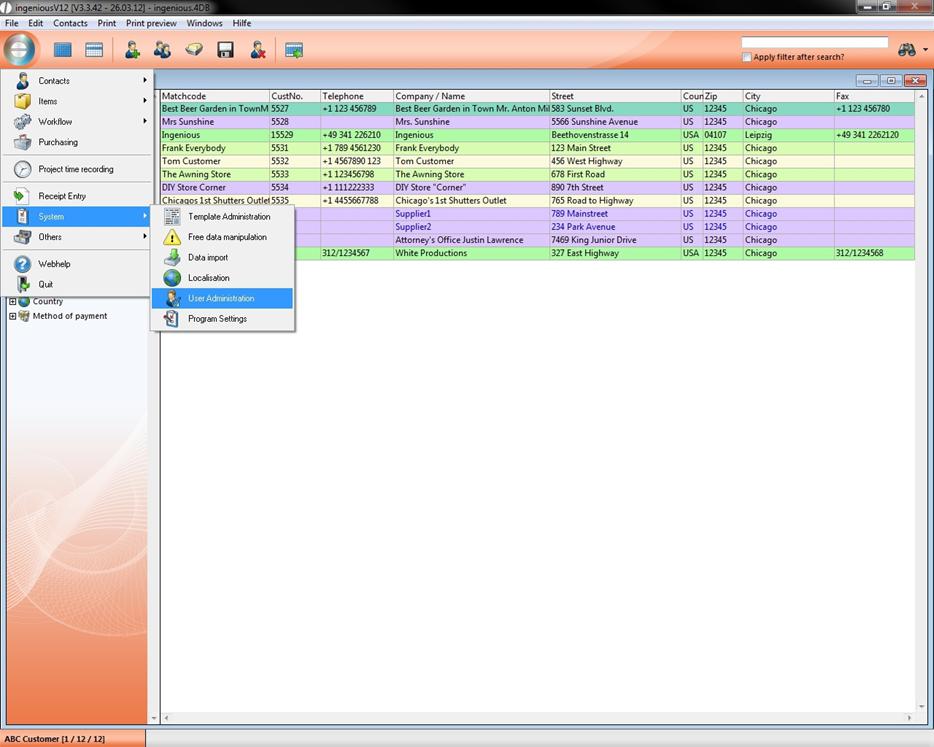This screenshot has width=934, height=747.
Task: Click the floppy disk save icon
Action: click(x=226, y=50)
